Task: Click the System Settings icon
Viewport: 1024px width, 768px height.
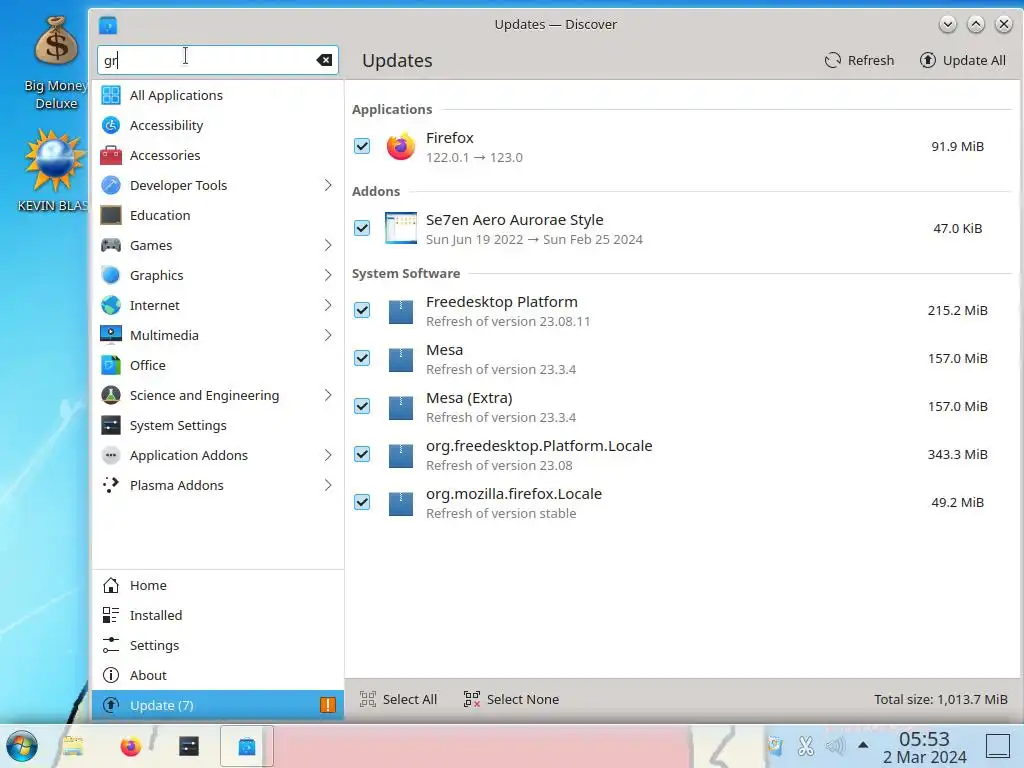Action: [111, 425]
